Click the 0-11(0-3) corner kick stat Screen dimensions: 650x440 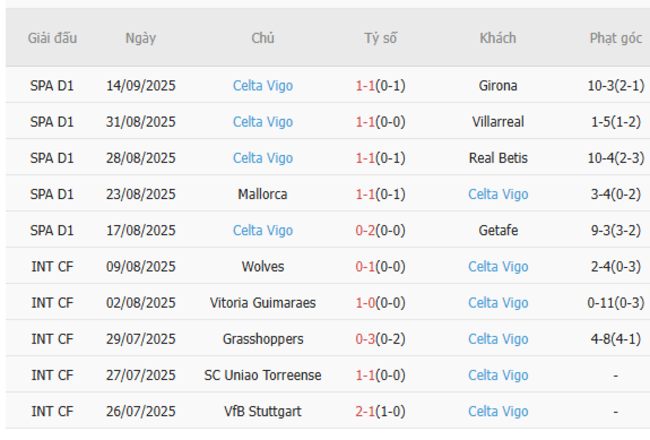click(615, 303)
